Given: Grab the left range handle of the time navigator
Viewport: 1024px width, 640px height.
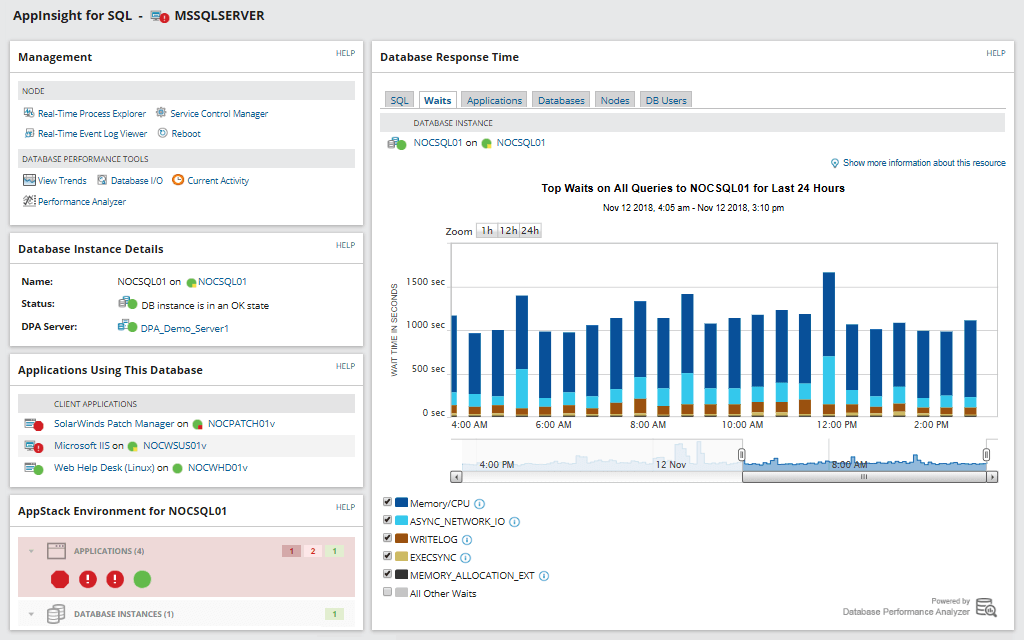Looking at the screenshot, I should [x=742, y=454].
